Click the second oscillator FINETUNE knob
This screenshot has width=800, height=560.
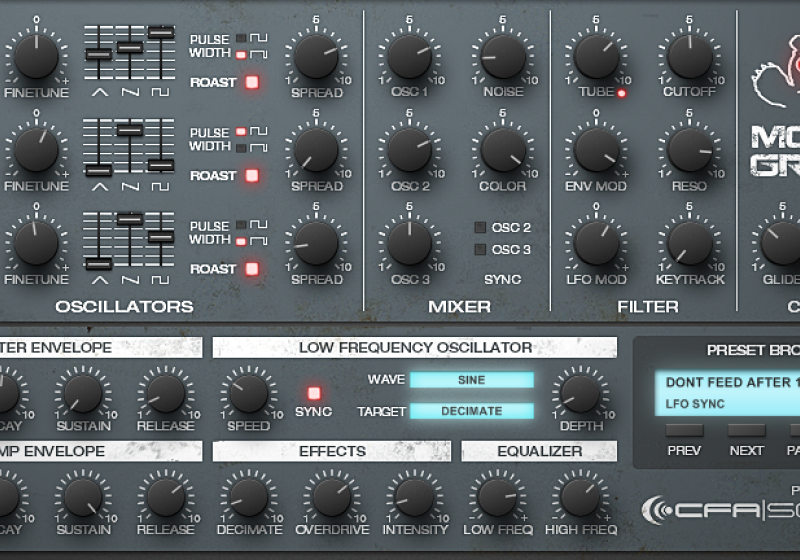pos(36,149)
